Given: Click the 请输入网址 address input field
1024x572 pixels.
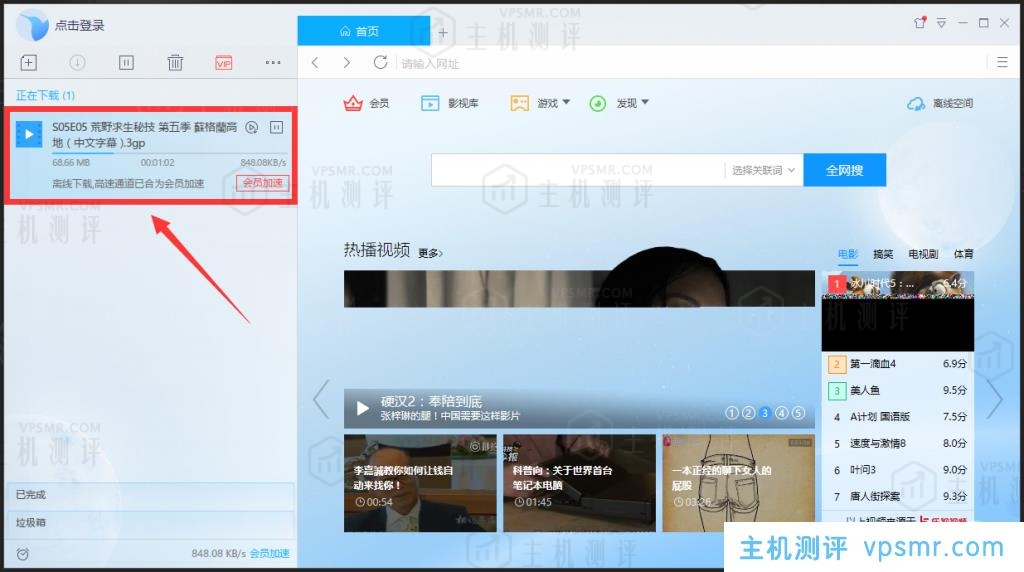Looking at the screenshot, I should point(689,63).
